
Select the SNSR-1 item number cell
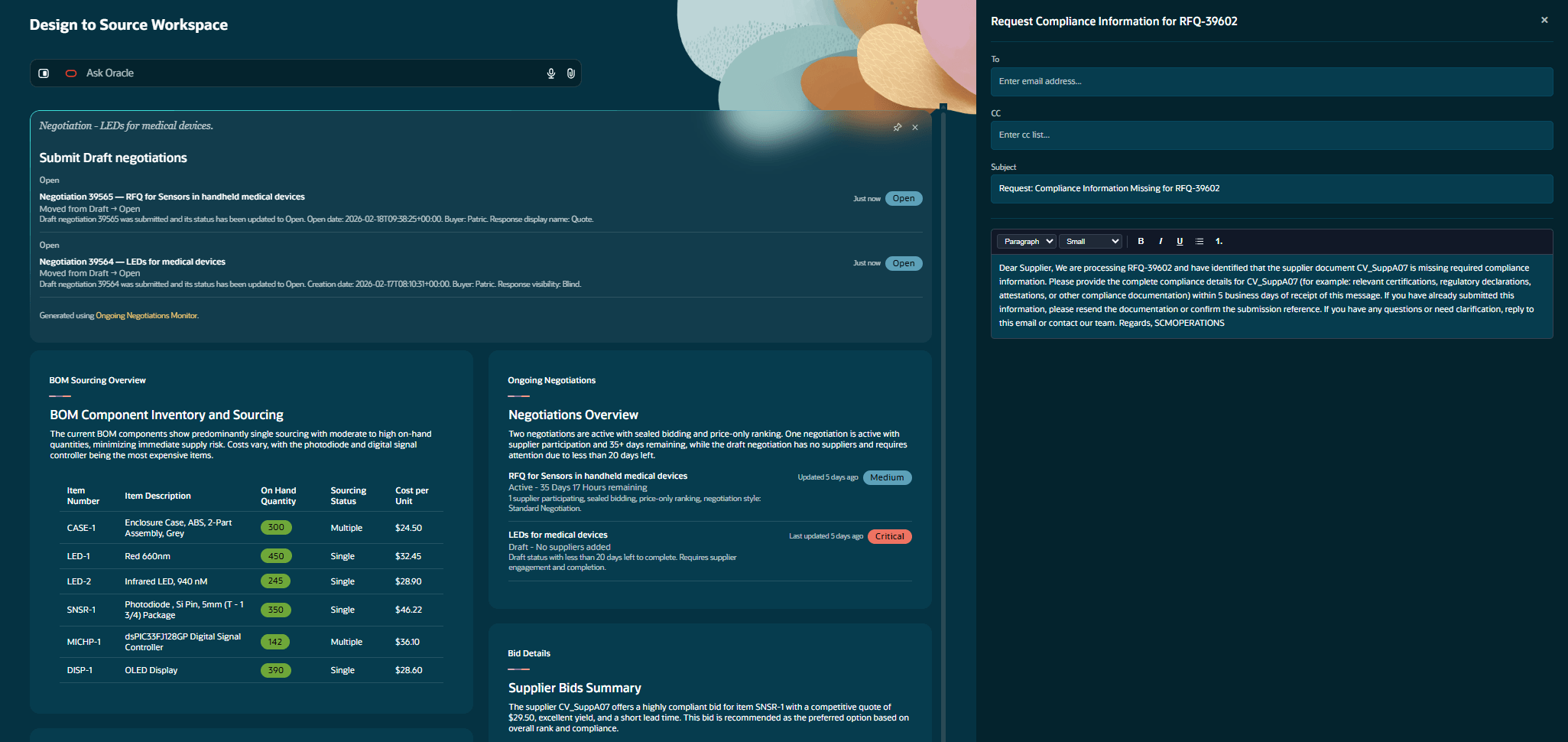pos(81,610)
